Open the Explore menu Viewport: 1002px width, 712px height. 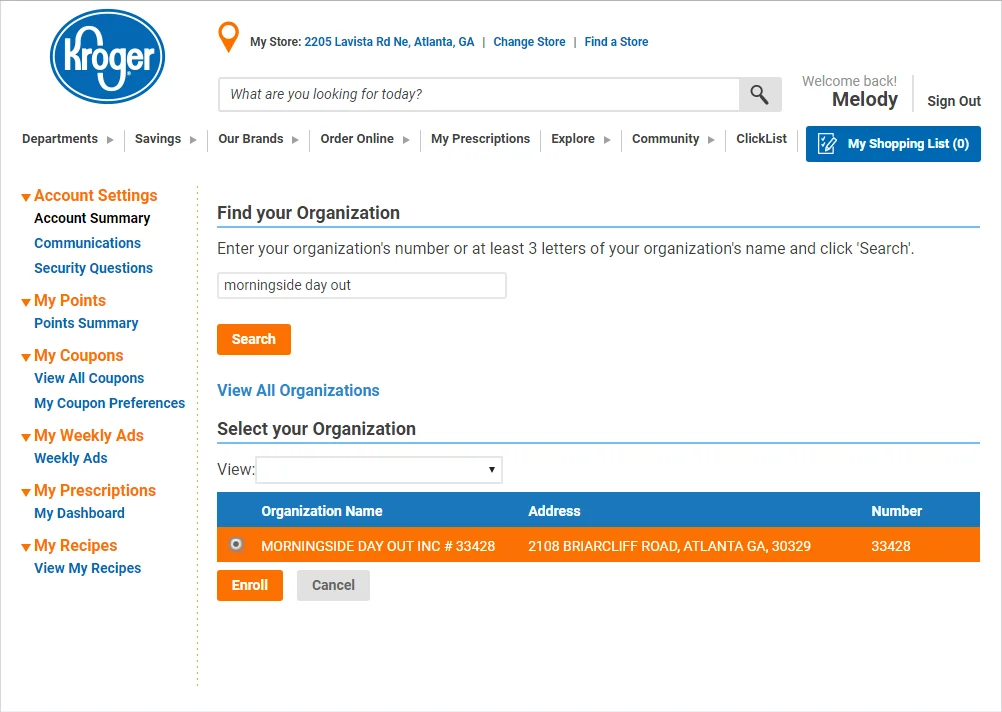coord(581,139)
